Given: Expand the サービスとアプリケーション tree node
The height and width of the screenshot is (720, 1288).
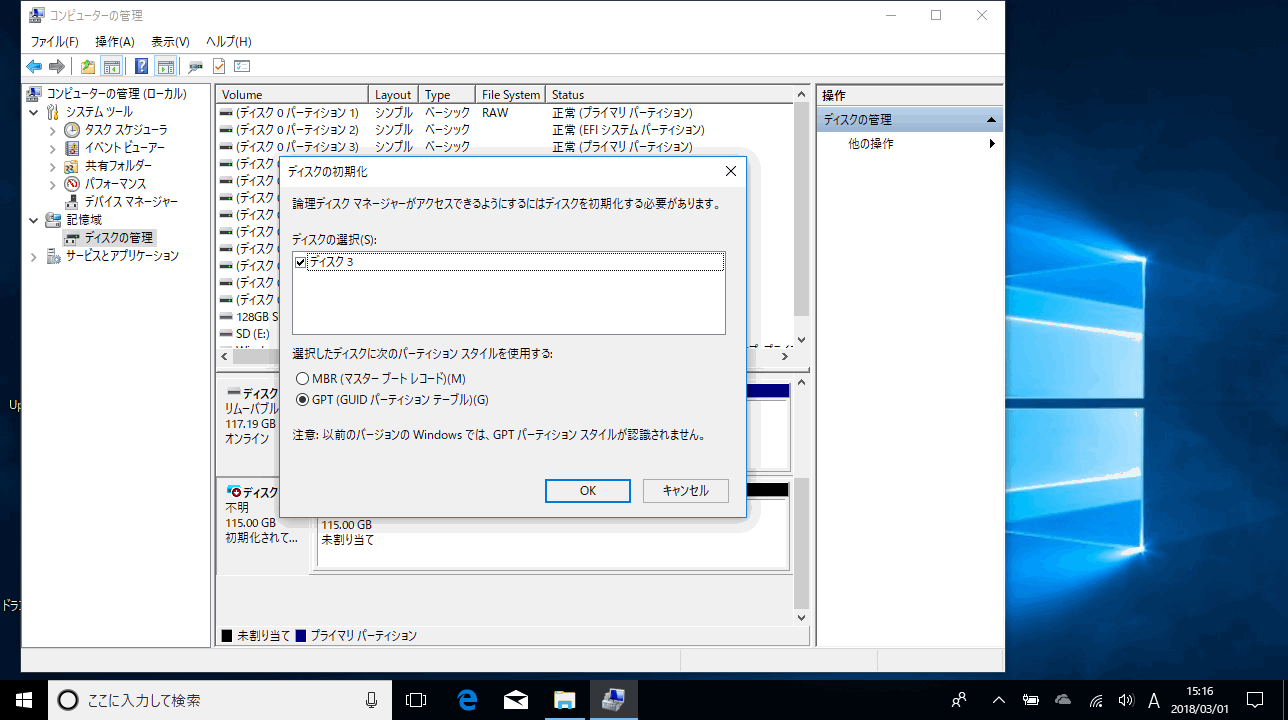Looking at the screenshot, I should (35, 256).
